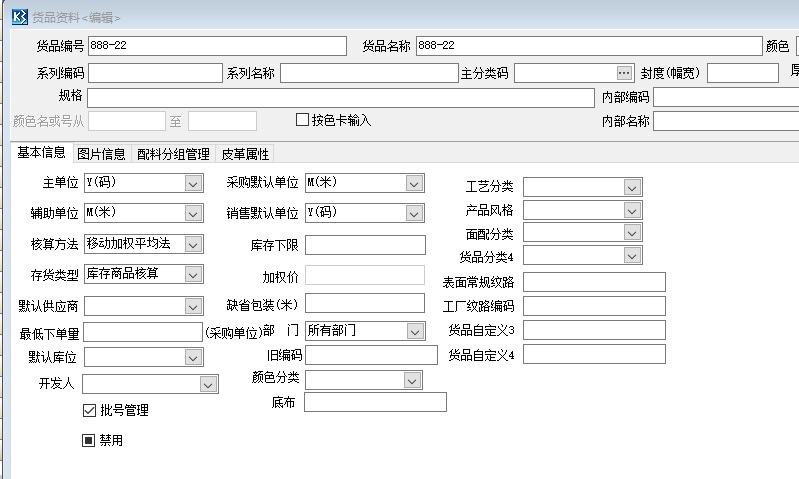Click the 货品编号 input field
This screenshot has height=479, width=799.
coord(218,46)
